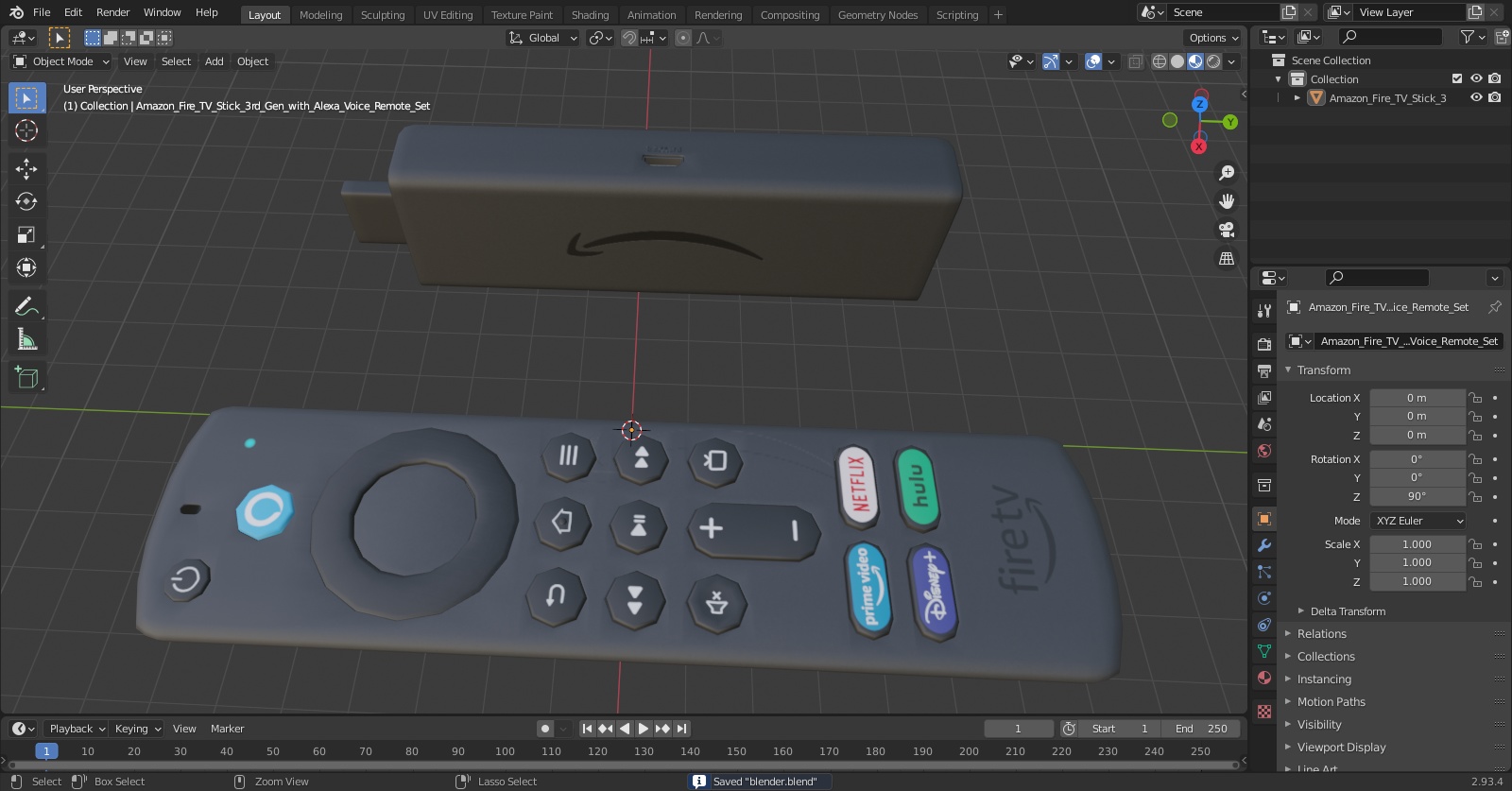
Task: Select the Measure tool
Action: tap(26, 339)
